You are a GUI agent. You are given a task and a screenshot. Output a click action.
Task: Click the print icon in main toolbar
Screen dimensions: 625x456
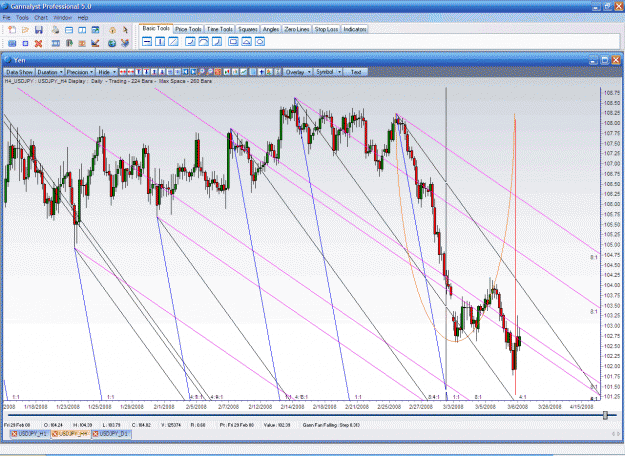(x=55, y=30)
